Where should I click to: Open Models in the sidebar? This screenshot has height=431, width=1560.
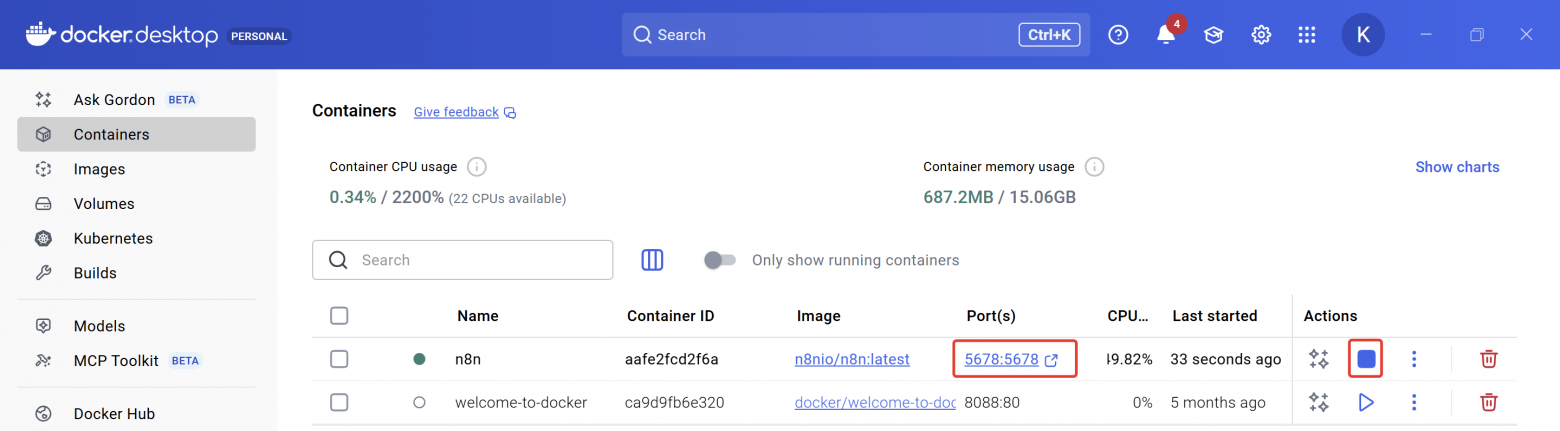tap(136, 326)
